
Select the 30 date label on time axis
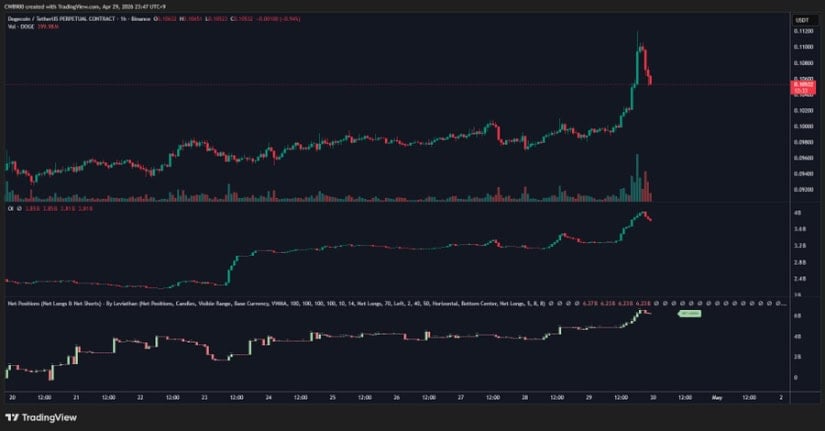[x=653, y=398]
